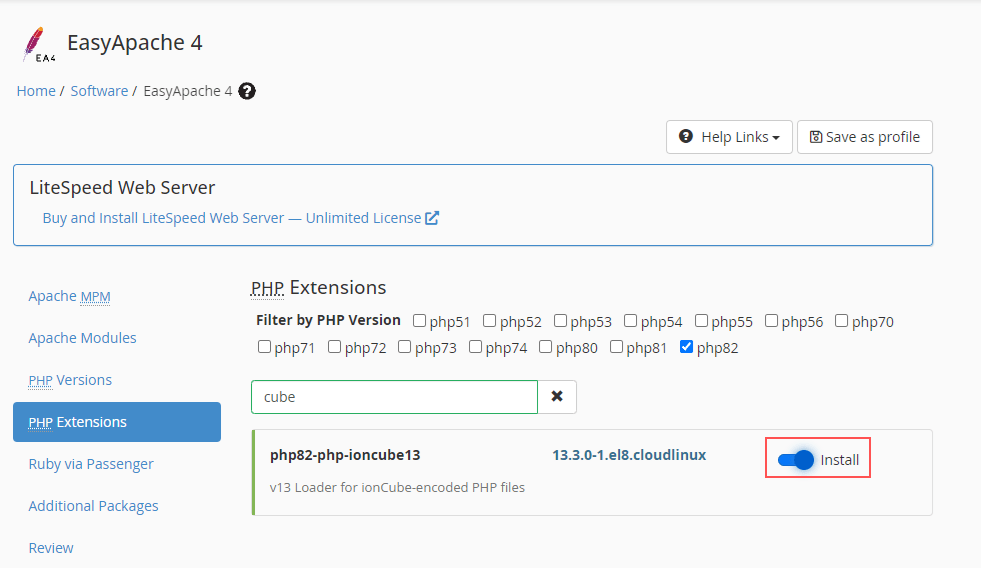Check the php56 filter checkbox

[x=771, y=321]
